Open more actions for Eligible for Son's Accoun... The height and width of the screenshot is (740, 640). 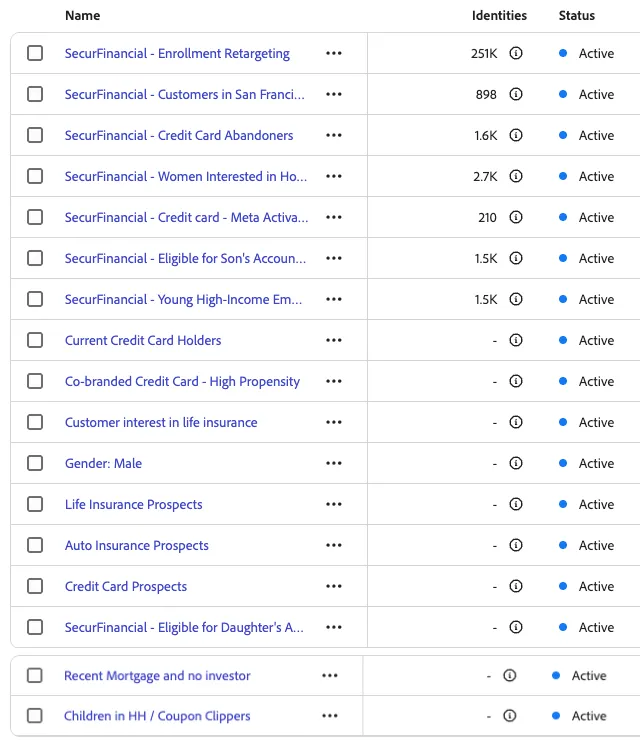click(334, 259)
